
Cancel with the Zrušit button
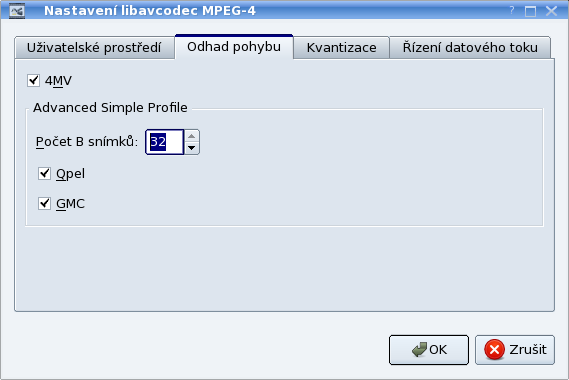[x=515, y=350]
